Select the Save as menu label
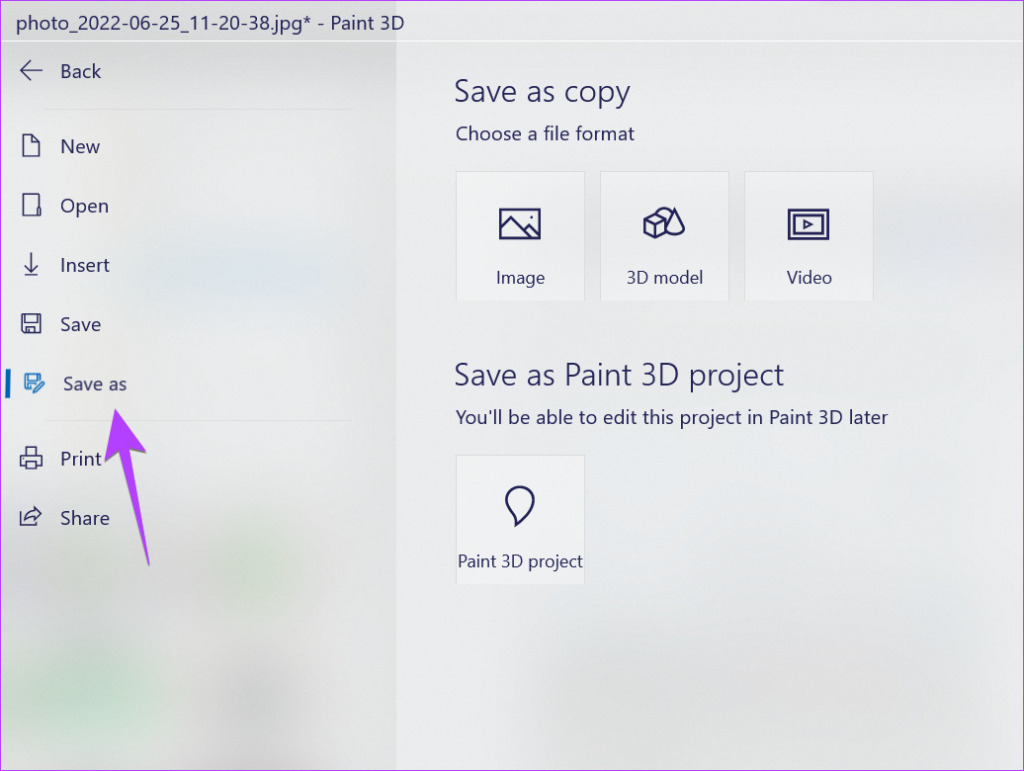This screenshot has width=1024, height=771. point(95,384)
